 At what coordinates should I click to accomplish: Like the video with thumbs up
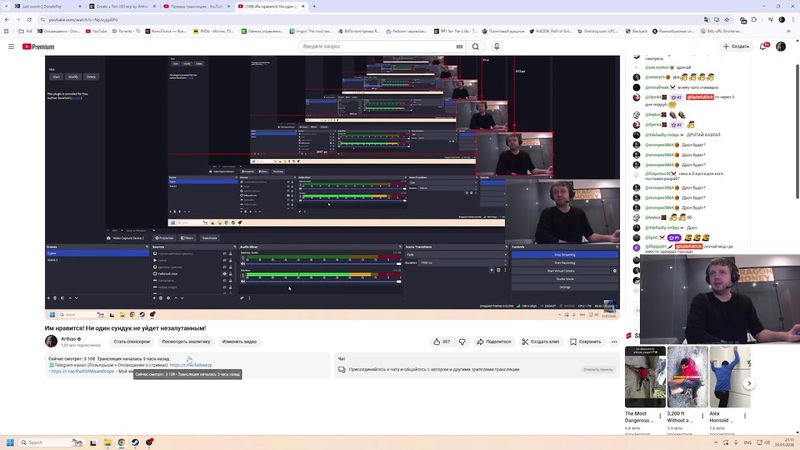point(441,341)
